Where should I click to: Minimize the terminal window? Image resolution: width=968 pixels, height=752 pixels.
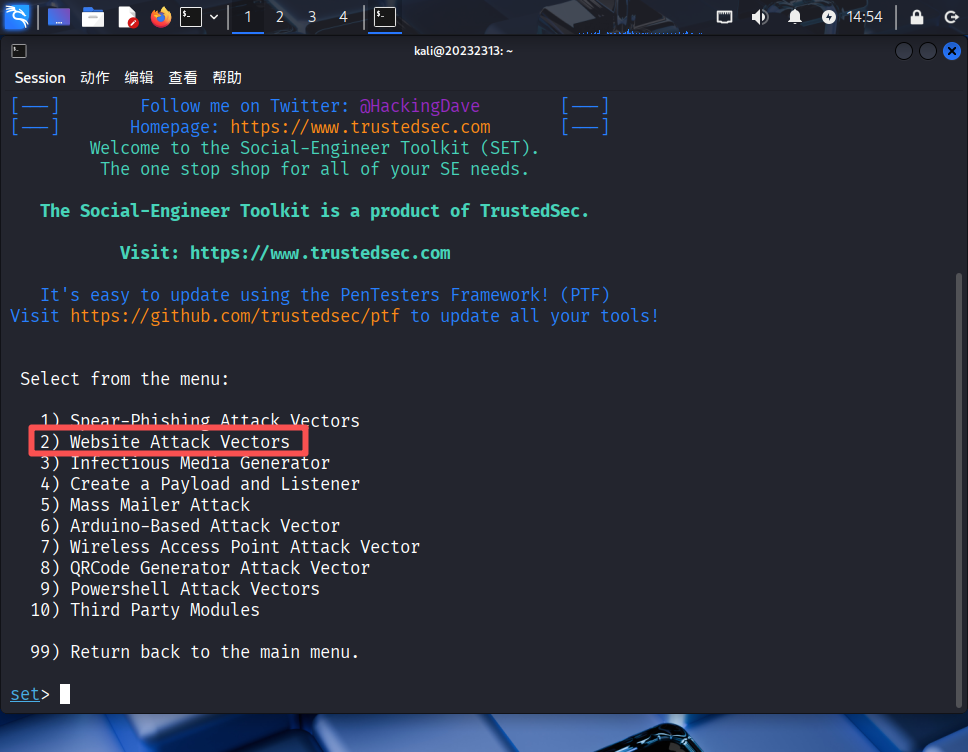(904, 51)
